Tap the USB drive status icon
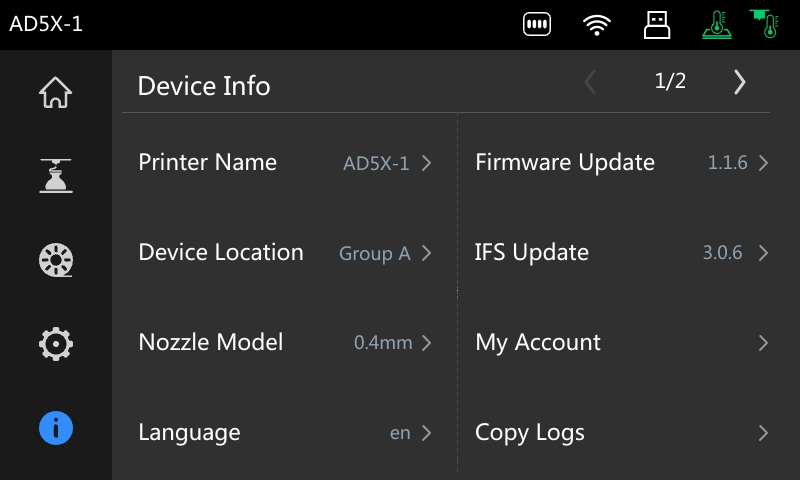The width and height of the screenshot is (800, 480). pyautogui.click(x=657, y=24)
